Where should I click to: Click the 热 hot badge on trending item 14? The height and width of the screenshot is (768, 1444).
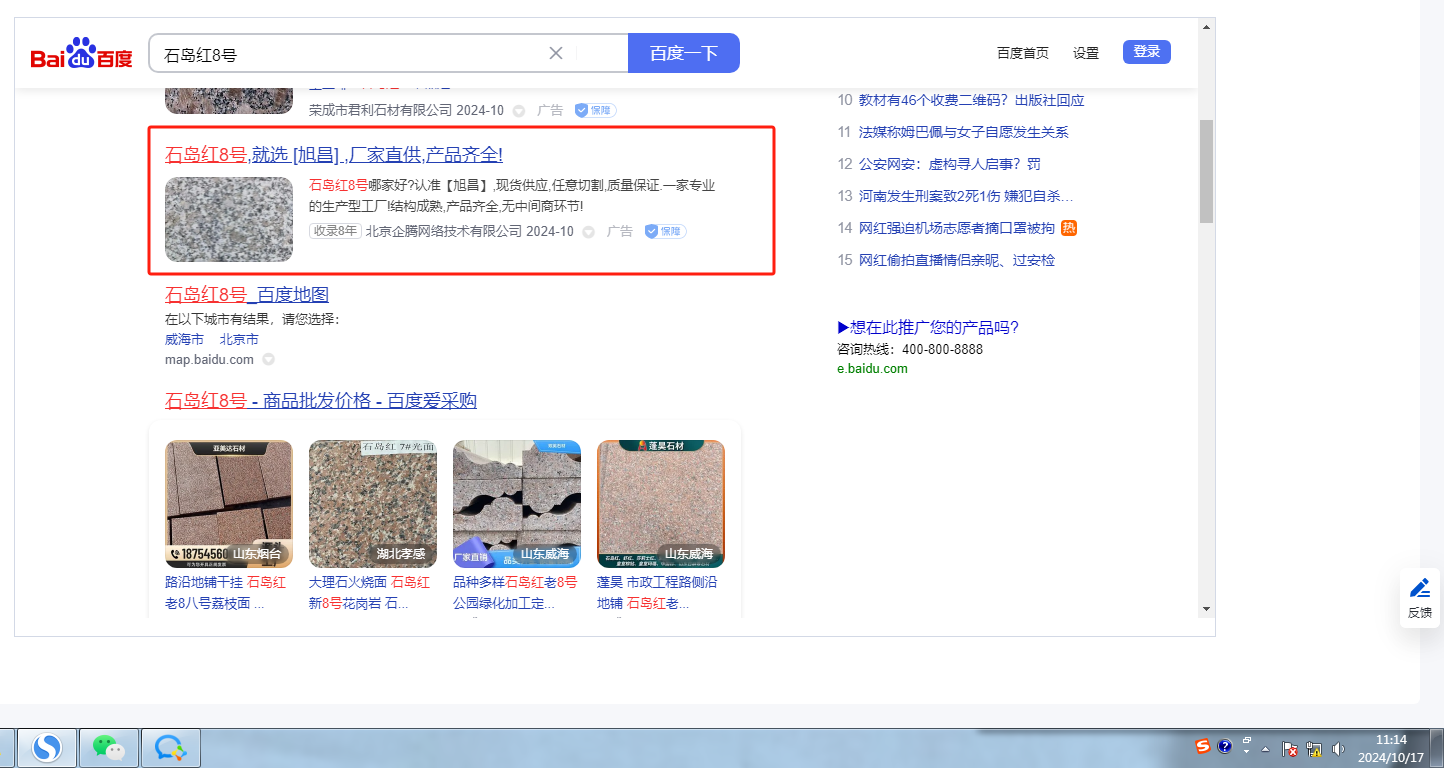(x=1069, y=228)
